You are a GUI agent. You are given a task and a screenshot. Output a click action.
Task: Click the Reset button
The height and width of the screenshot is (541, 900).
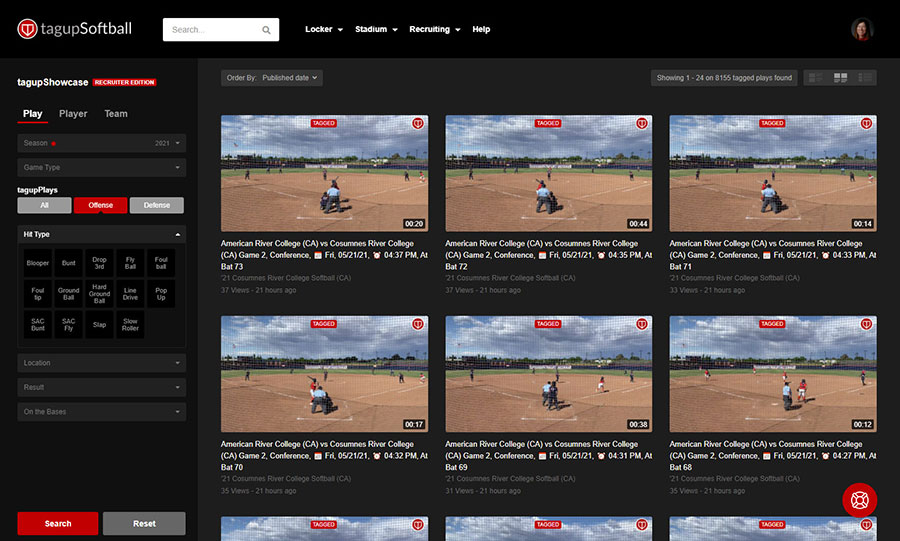point(144,523)
